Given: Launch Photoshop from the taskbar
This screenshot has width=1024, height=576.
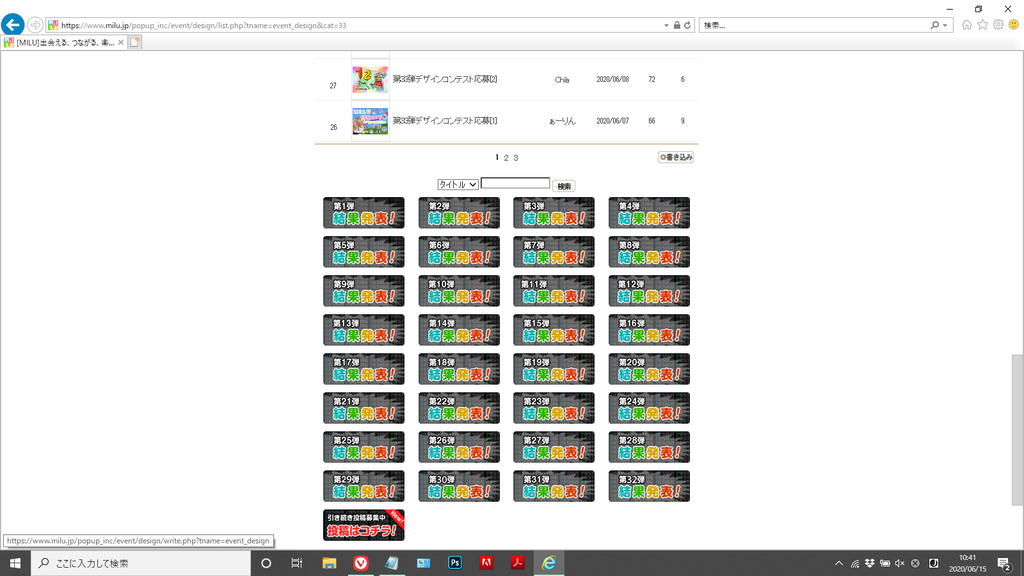Looking at the screenshot, I should pyautogui.click(x=454, y=563).
